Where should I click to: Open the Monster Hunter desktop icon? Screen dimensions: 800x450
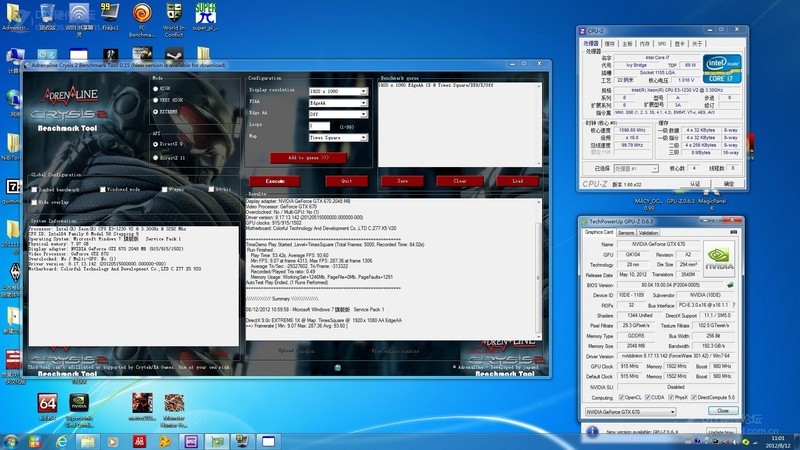click(173, 410)
